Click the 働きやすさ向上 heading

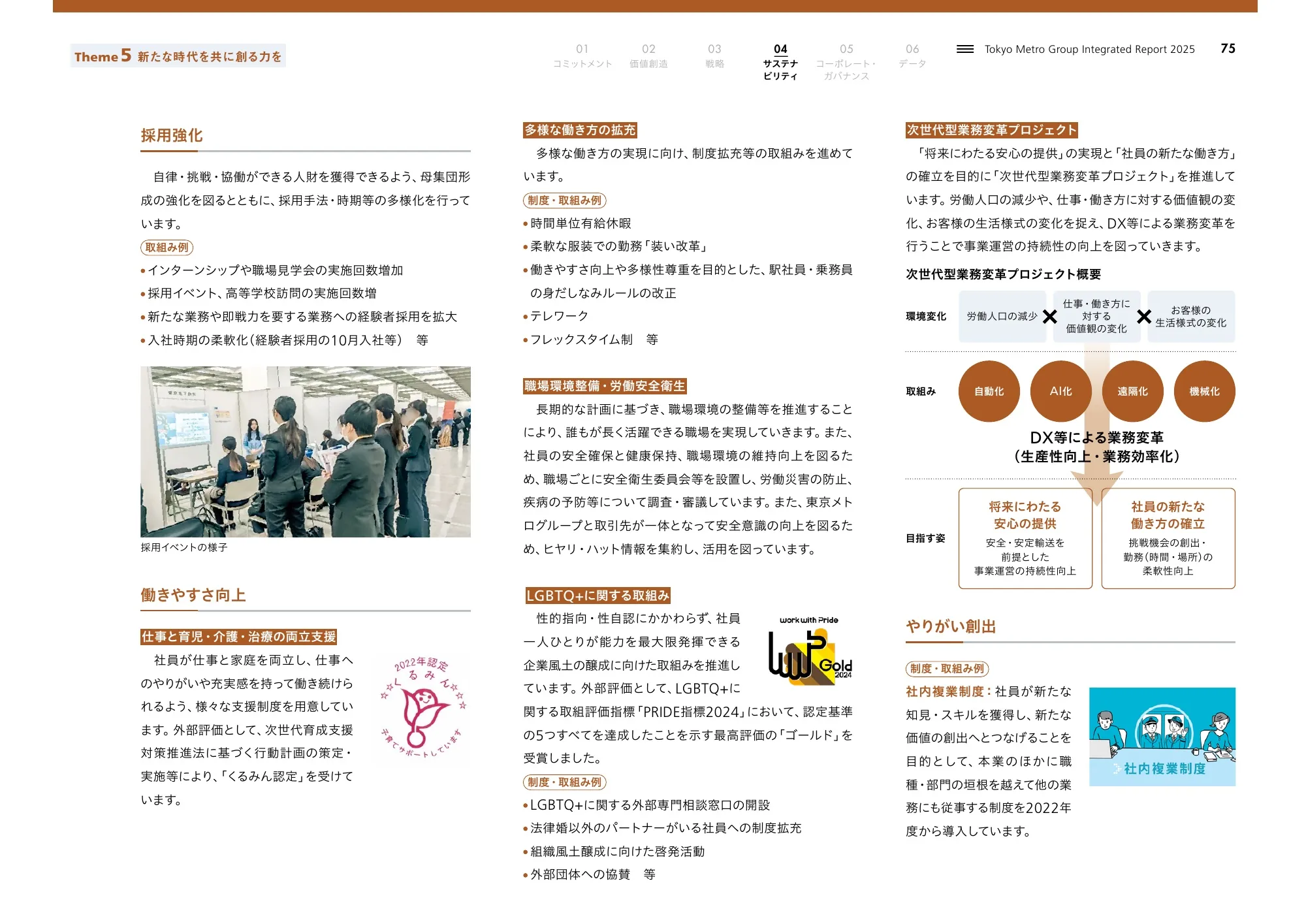[x=193, y=595]
